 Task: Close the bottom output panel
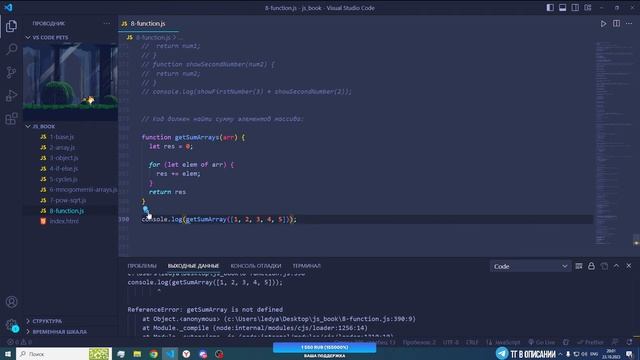point(629,266)
